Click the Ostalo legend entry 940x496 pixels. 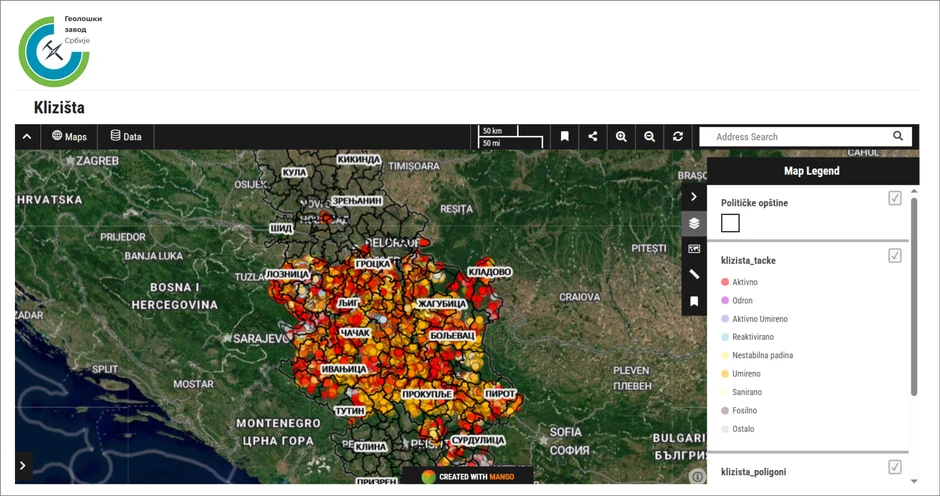coord(738,429)
